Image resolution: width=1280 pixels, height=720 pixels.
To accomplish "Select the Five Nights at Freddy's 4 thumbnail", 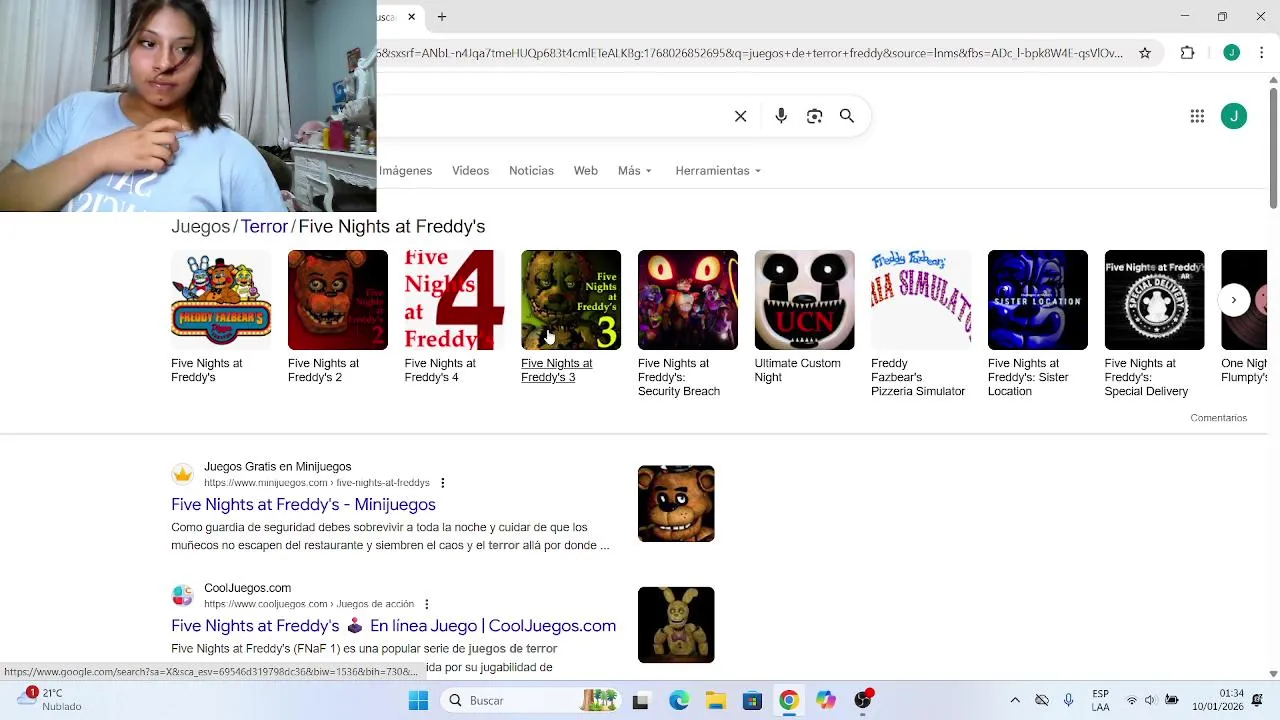I will pyautogui.click(x=454, y=300).
